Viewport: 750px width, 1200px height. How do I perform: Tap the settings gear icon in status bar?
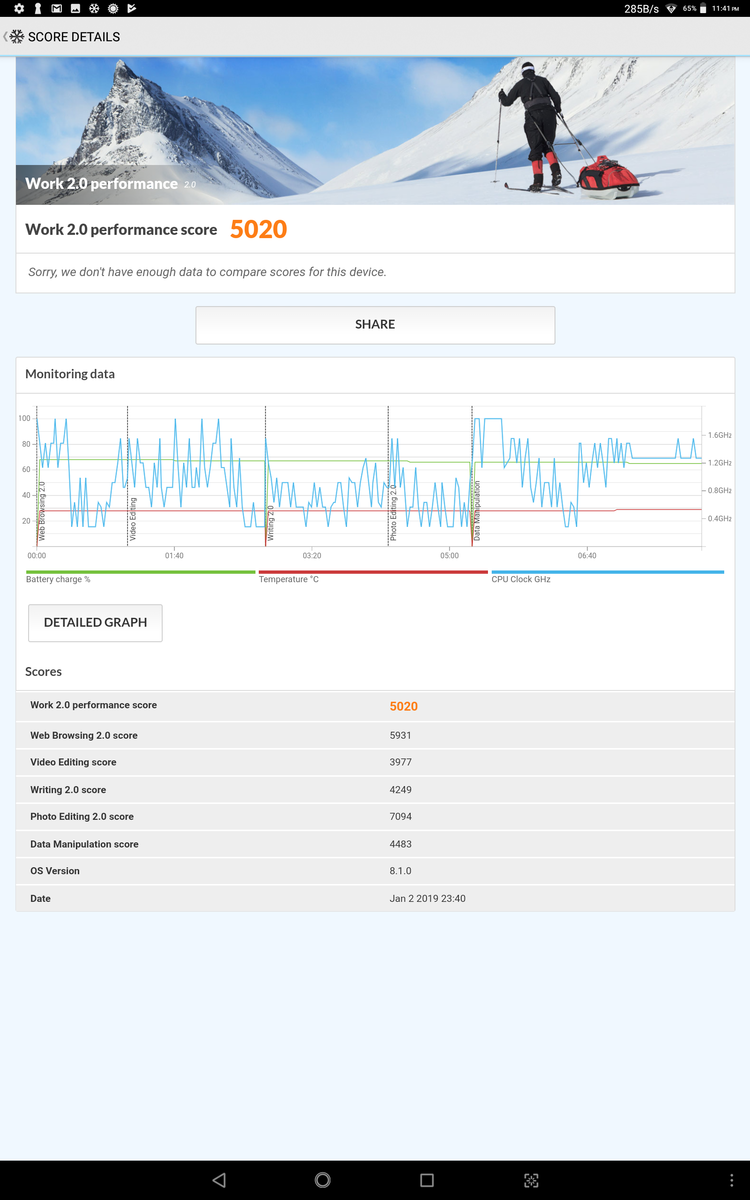19,8
